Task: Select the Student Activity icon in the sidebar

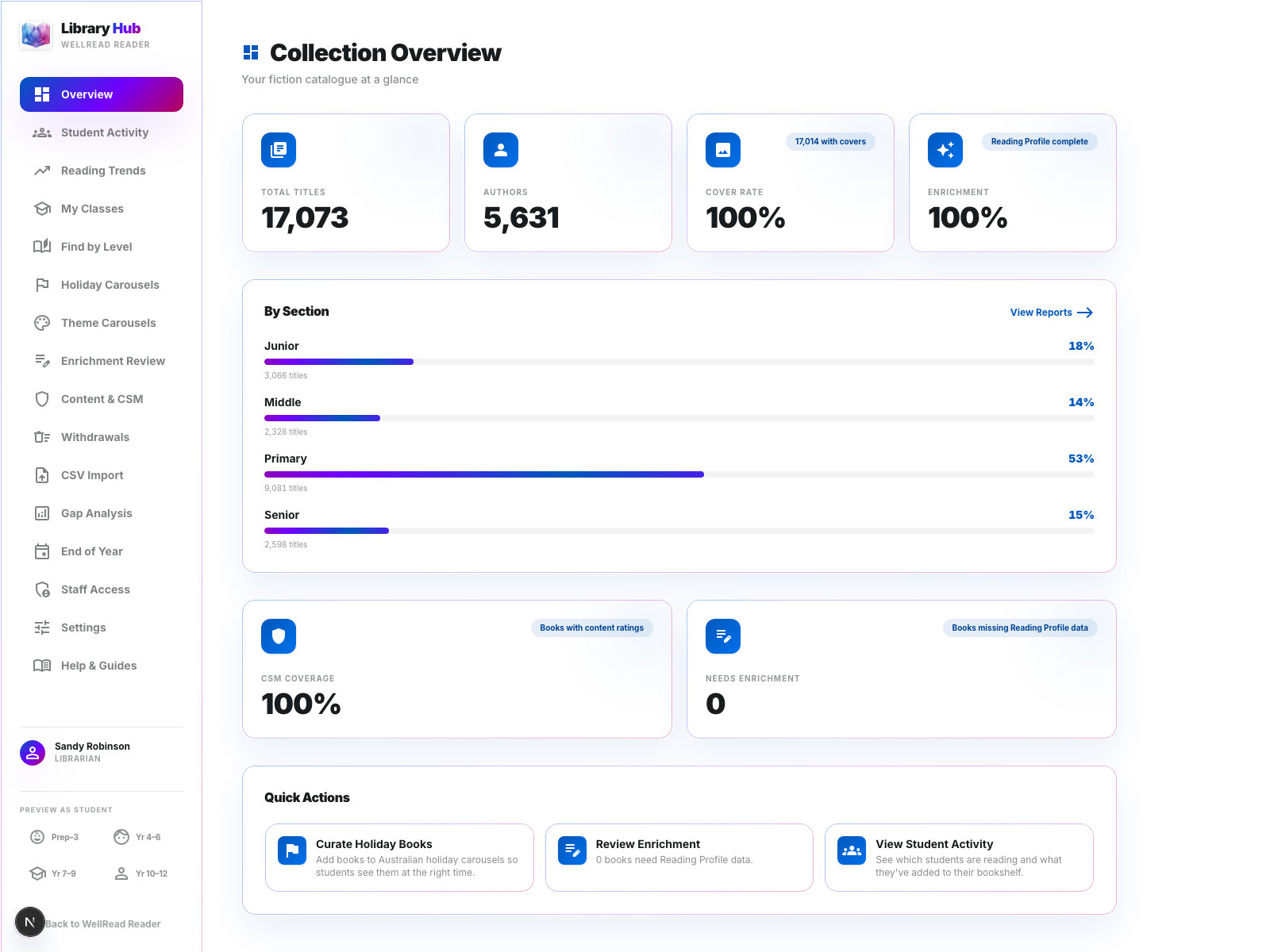Action: point(41,132)
